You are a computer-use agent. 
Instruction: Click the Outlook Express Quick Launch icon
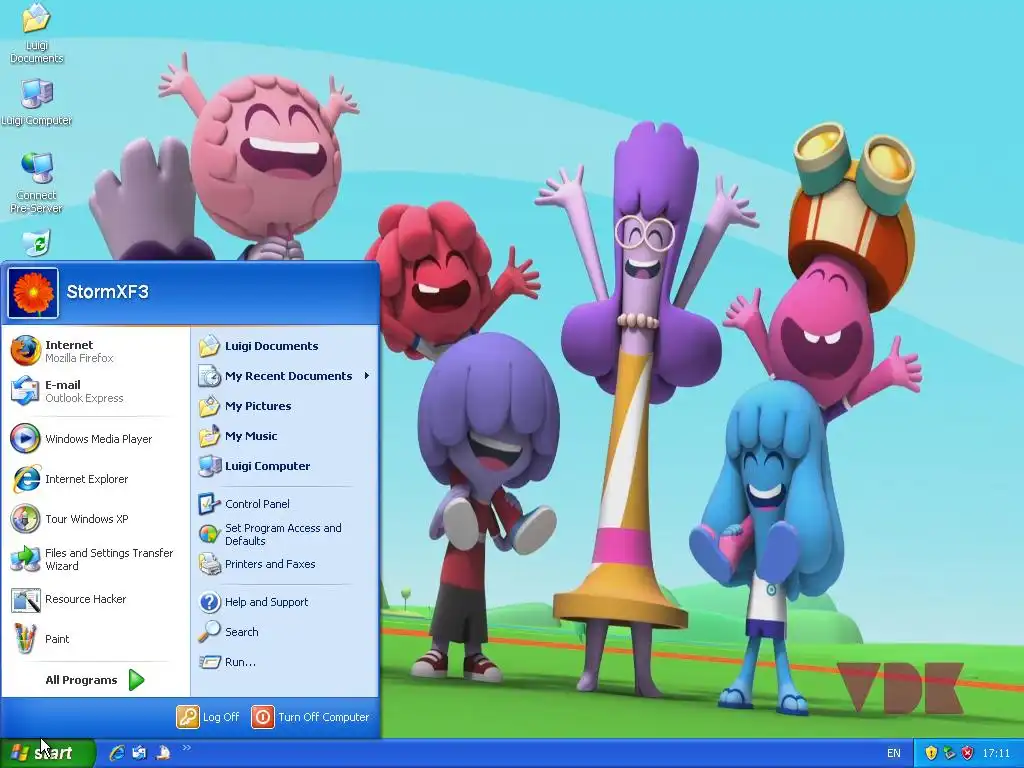[x=139, y=753]
